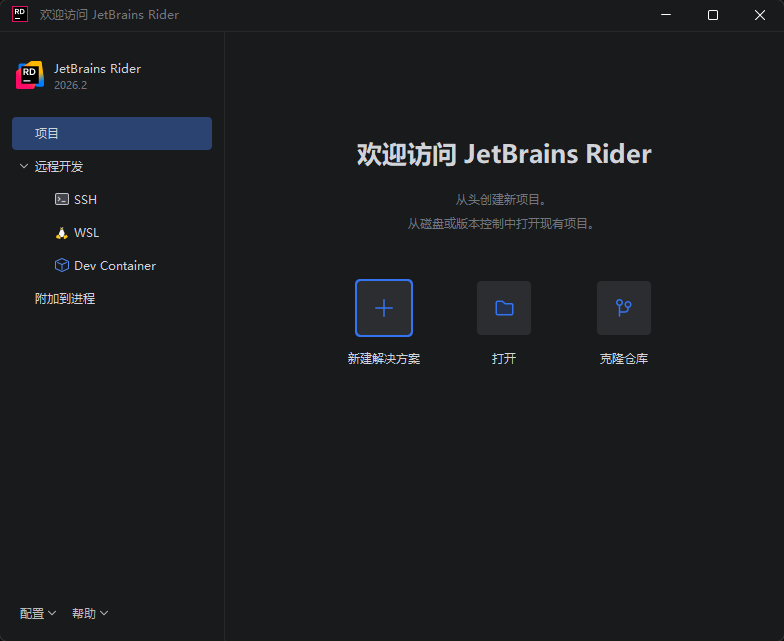784x641 pixels.
Task: Open 附加到进程 in sidebar
Action: tap(65, 298)
